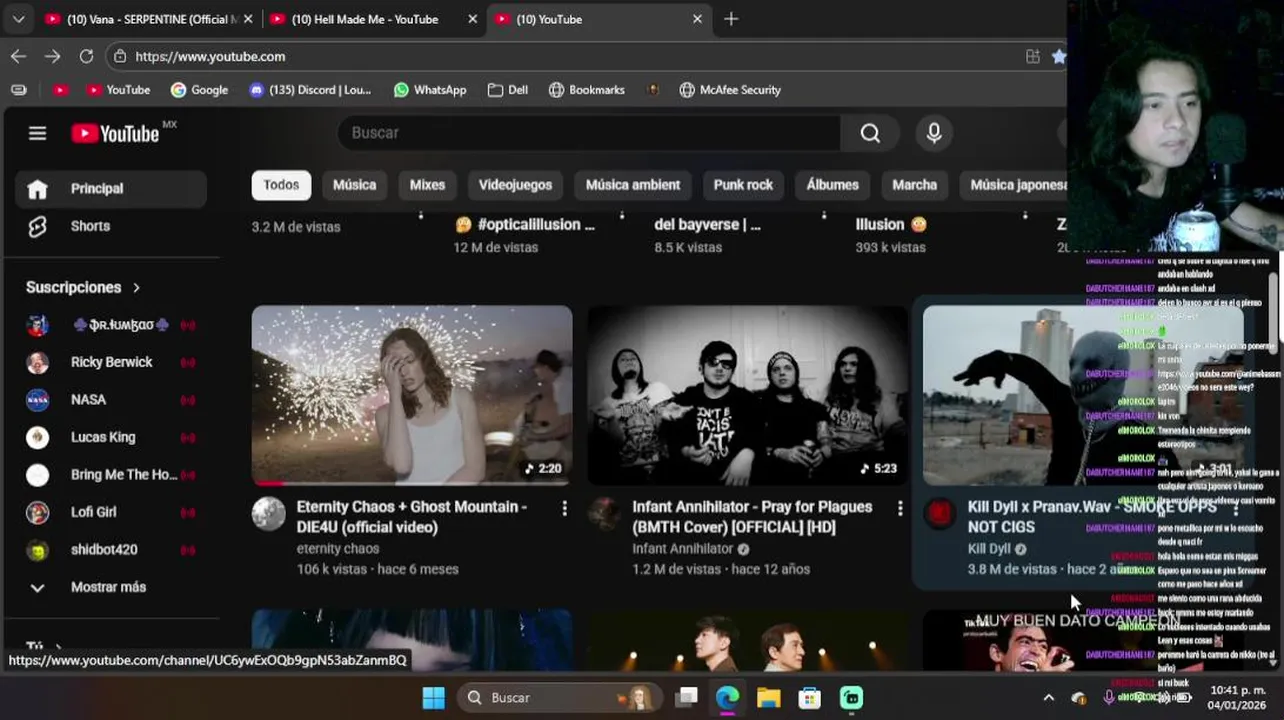Open the taskbar clock and date

click(1237, 697)
